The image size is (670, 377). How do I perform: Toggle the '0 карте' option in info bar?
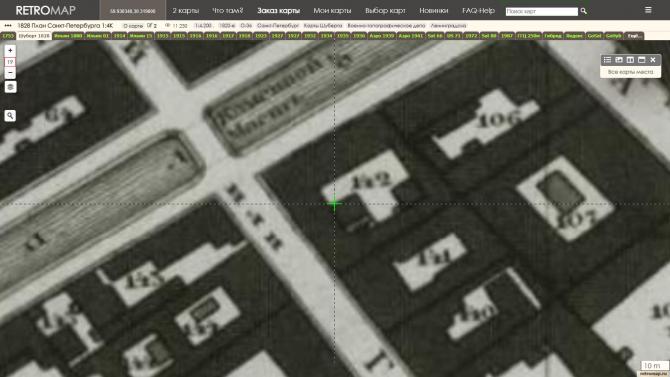coord(133,26)
